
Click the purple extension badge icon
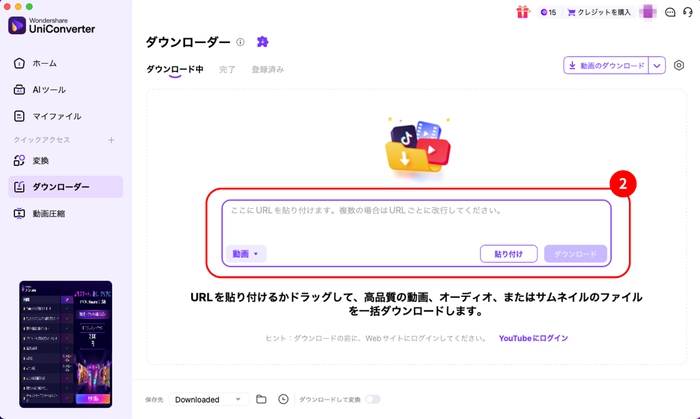click(x=262, y=42)
